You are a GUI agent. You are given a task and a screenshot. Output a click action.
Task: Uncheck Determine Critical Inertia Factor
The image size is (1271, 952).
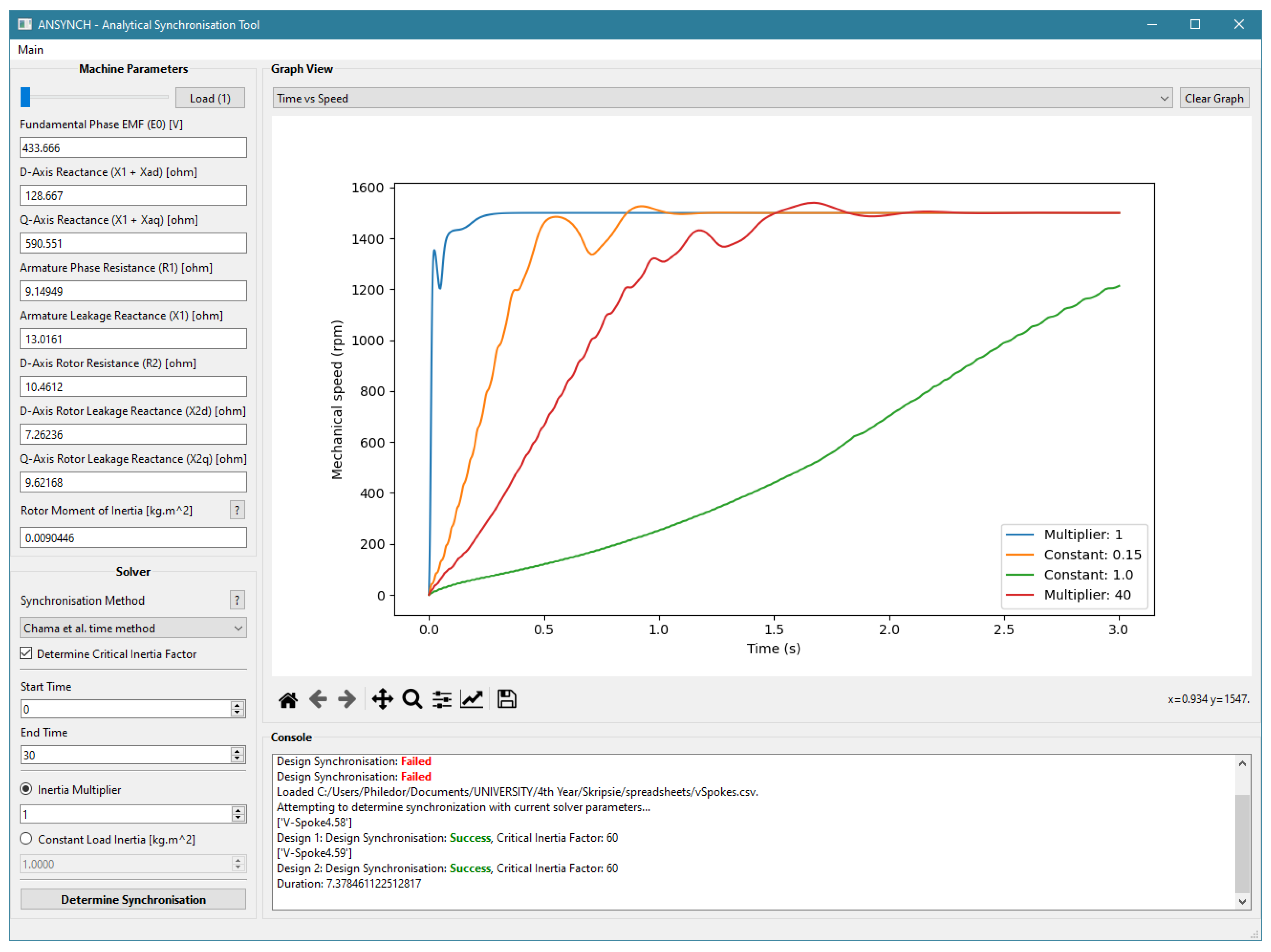point(26,653)
